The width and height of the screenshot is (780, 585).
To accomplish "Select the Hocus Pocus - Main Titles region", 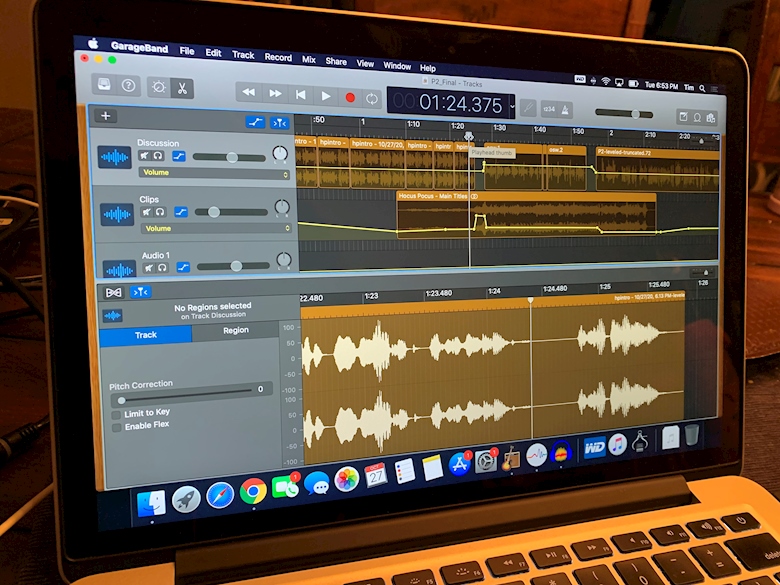I will [526, 215].
